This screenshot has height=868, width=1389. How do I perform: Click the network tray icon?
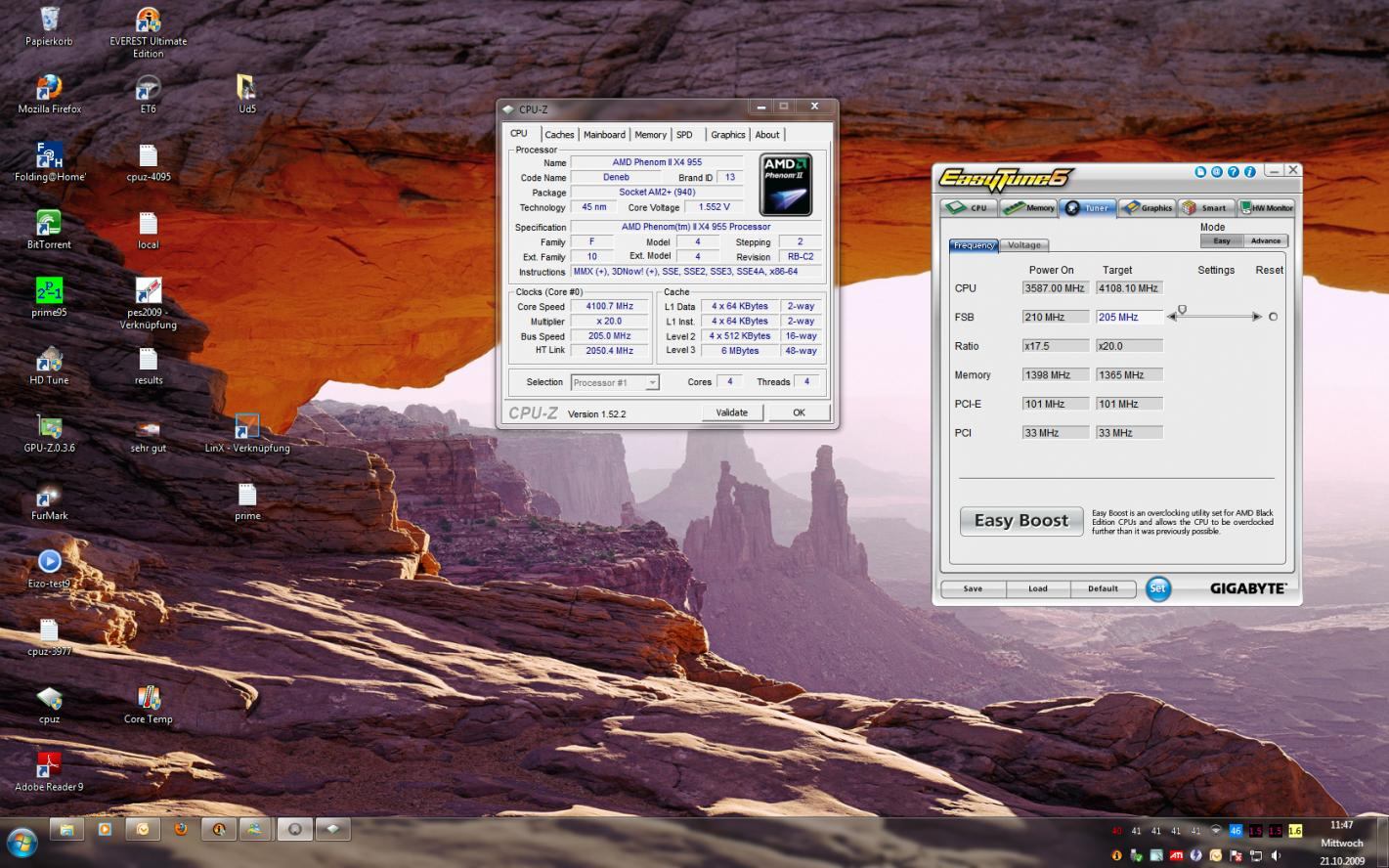[x=1256, y=855]
